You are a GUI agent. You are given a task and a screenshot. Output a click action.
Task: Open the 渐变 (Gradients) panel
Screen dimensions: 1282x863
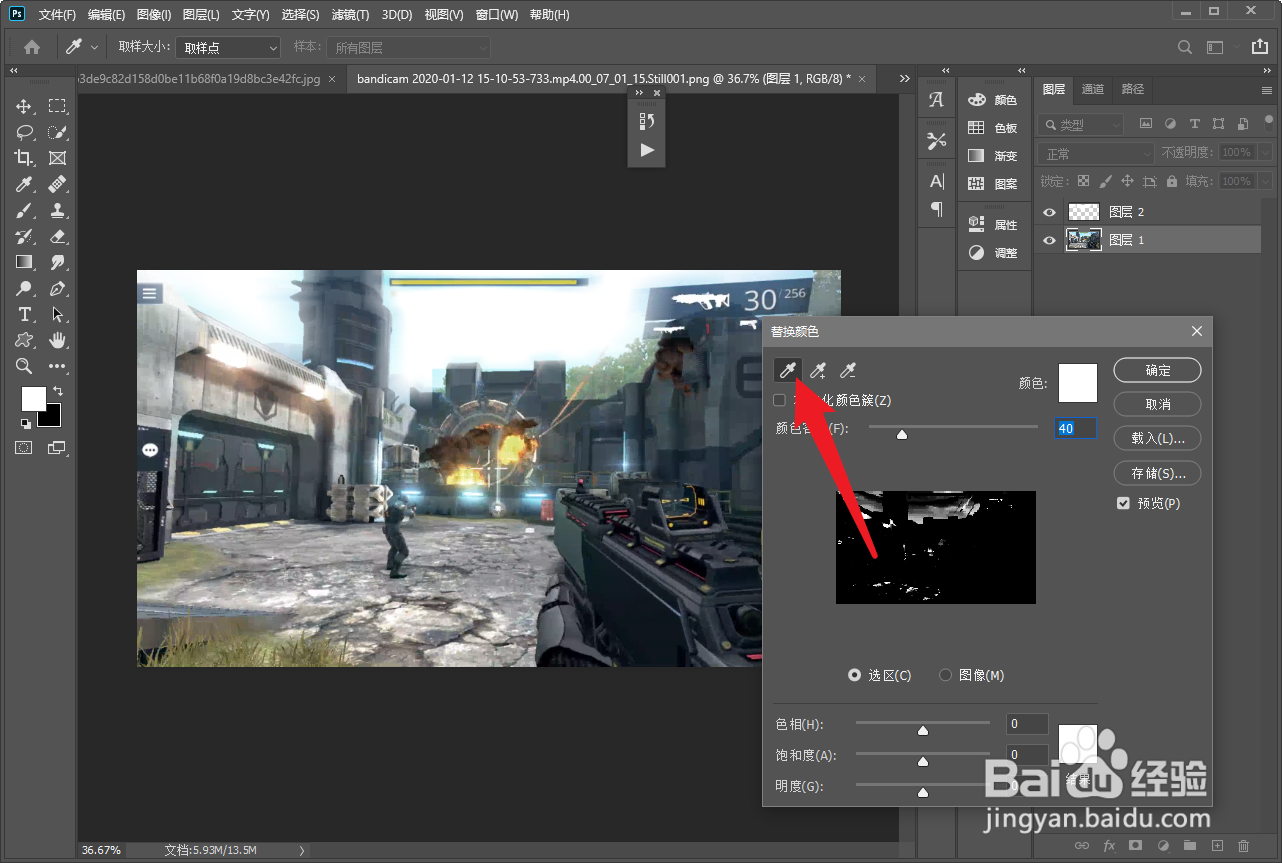pos(993,156)
